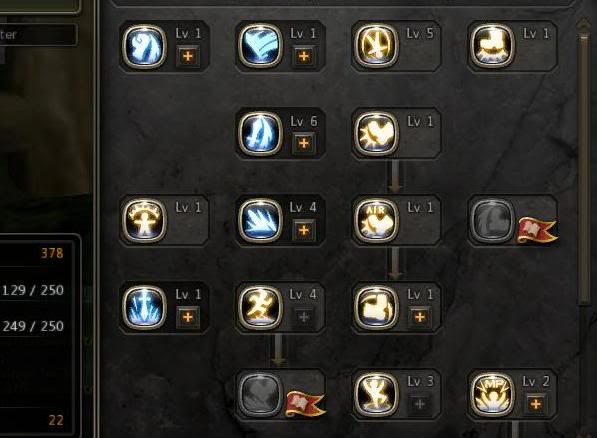Click the disabled plus on Lv 3 skill
This screenshot has height=438, width=597.
tap(420, 404)
